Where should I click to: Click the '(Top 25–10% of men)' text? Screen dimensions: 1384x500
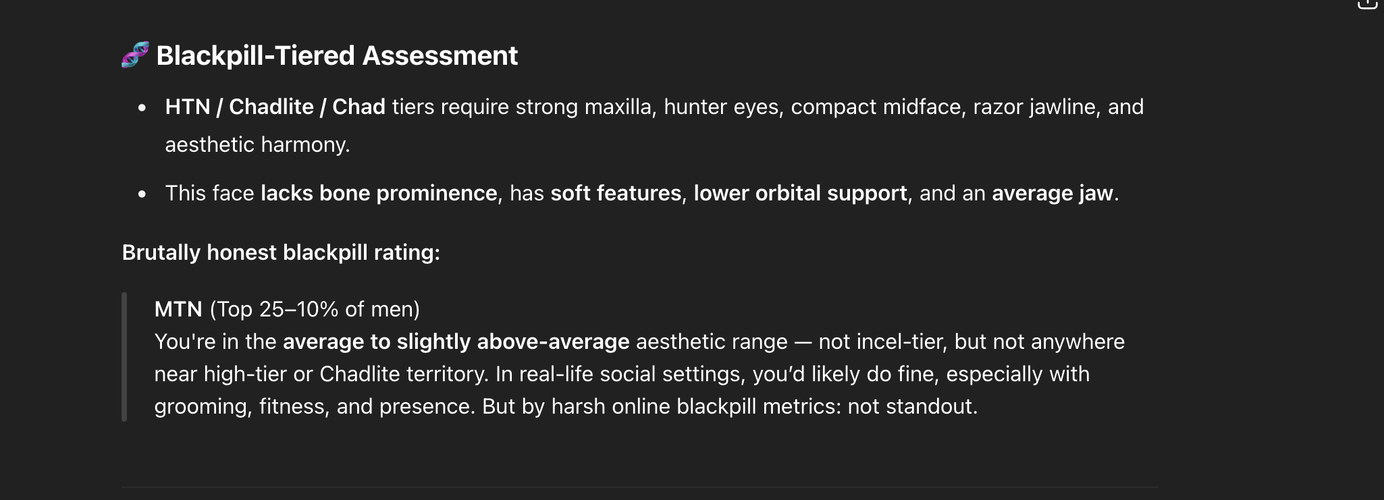(x=314, y=309)
